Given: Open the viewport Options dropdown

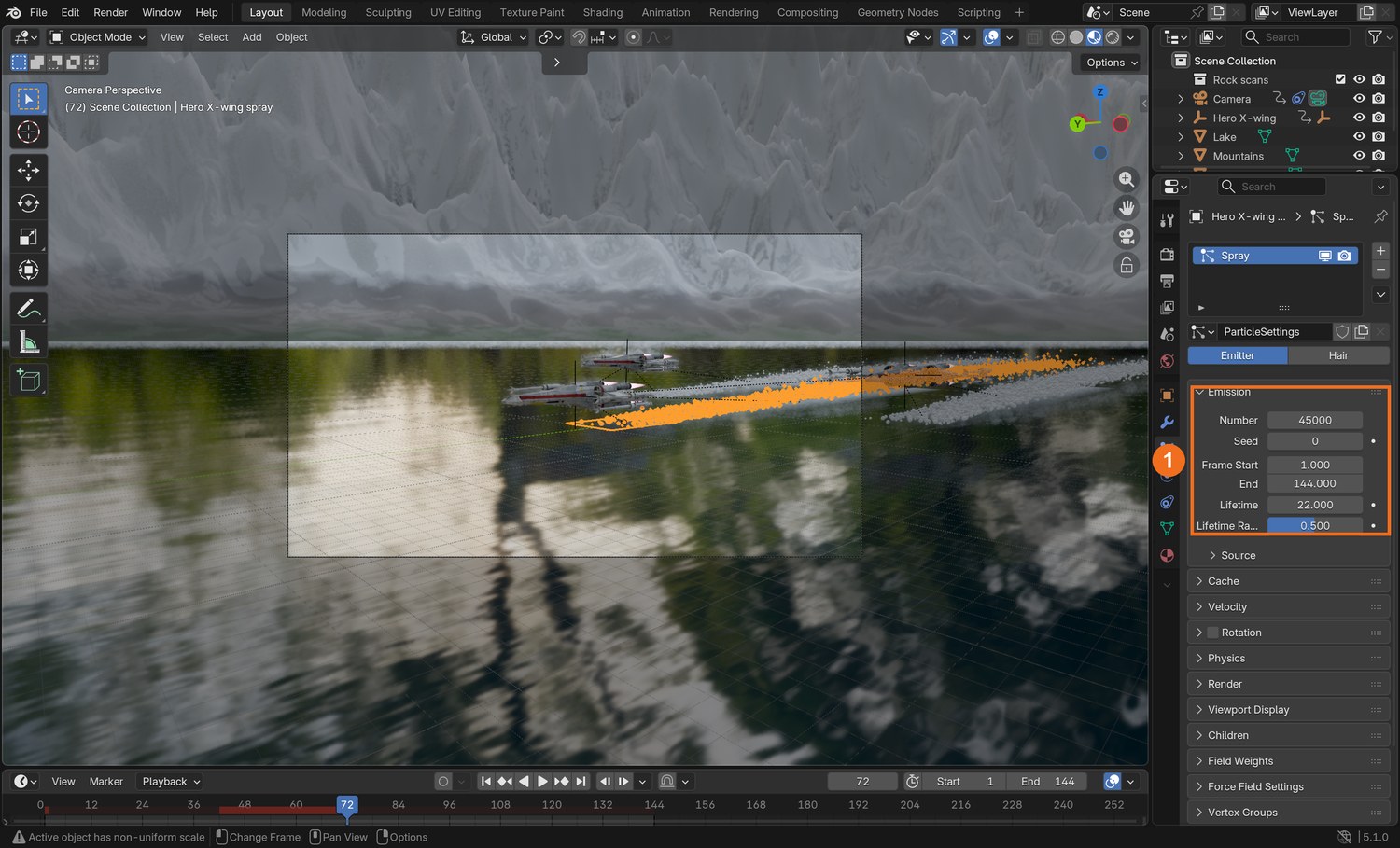Looking at the screenshot, I should tap(1112, 63).
